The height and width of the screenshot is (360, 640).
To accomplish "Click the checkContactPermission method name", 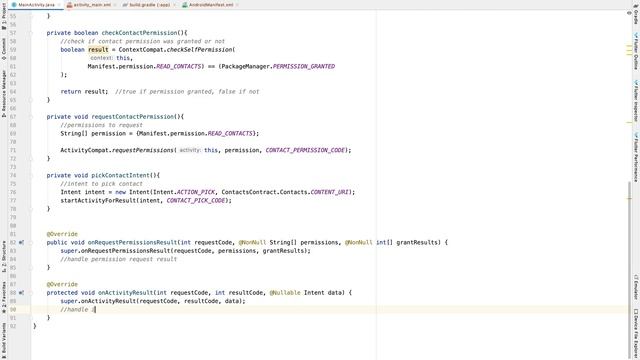I will click(x=140, y=33).
